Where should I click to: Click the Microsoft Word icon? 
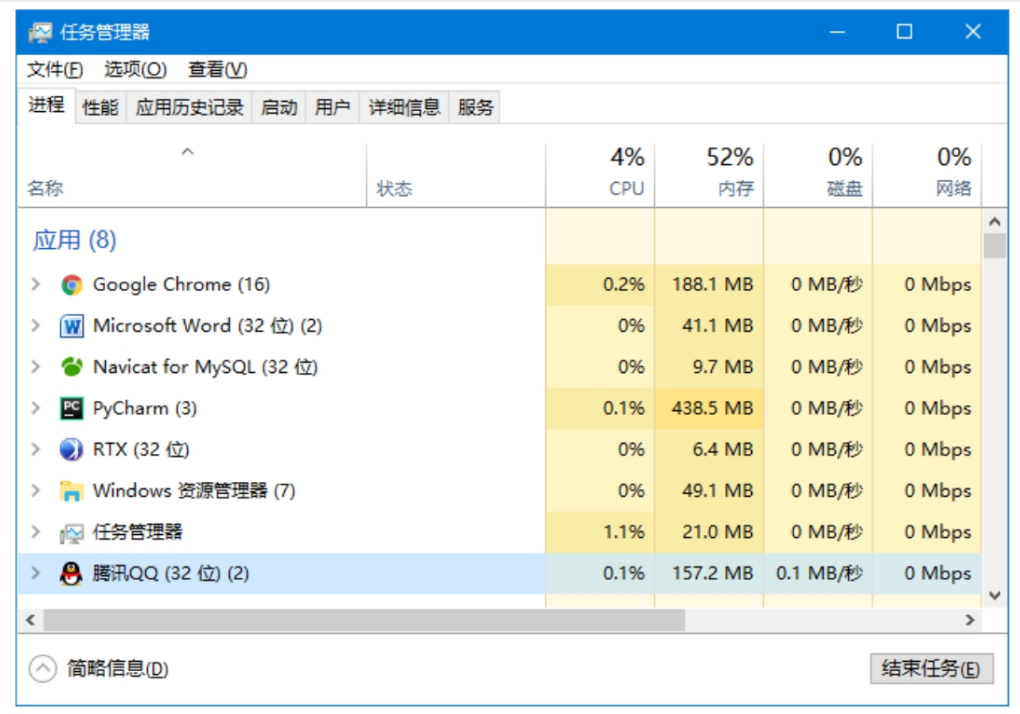coord(72,326)
